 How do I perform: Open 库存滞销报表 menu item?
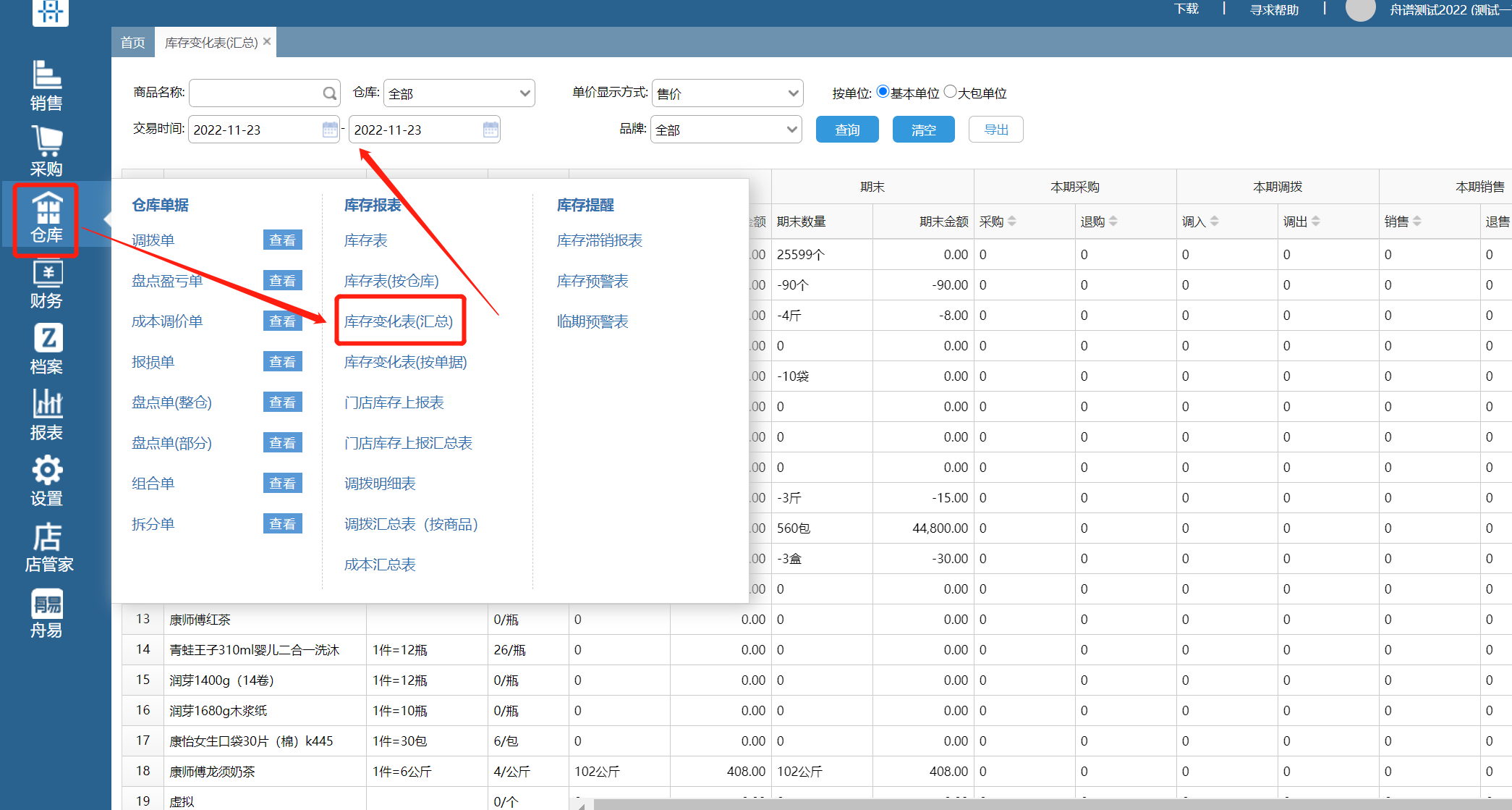coord(600,240)
